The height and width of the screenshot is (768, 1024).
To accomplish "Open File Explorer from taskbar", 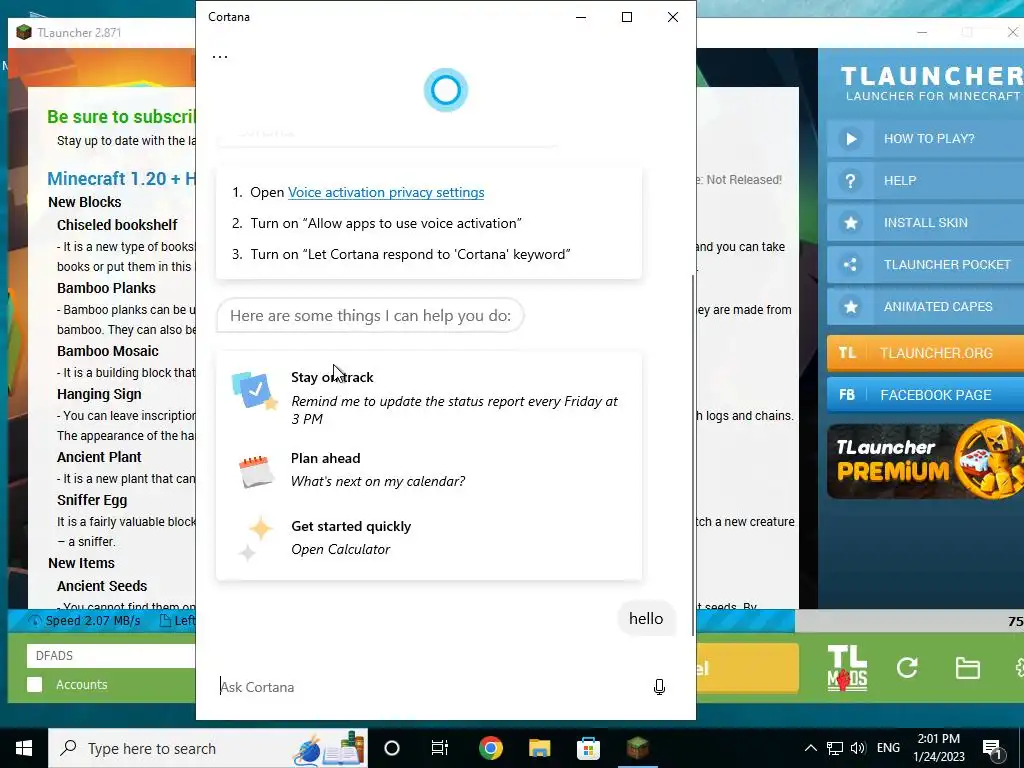I will tap(539, 748).
